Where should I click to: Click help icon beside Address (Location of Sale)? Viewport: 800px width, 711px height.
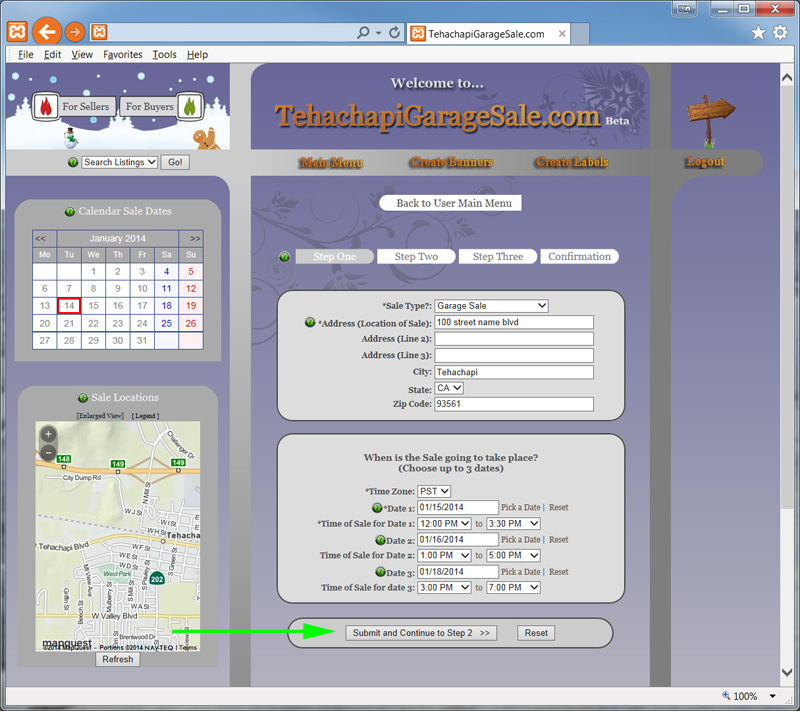point(310,322)
